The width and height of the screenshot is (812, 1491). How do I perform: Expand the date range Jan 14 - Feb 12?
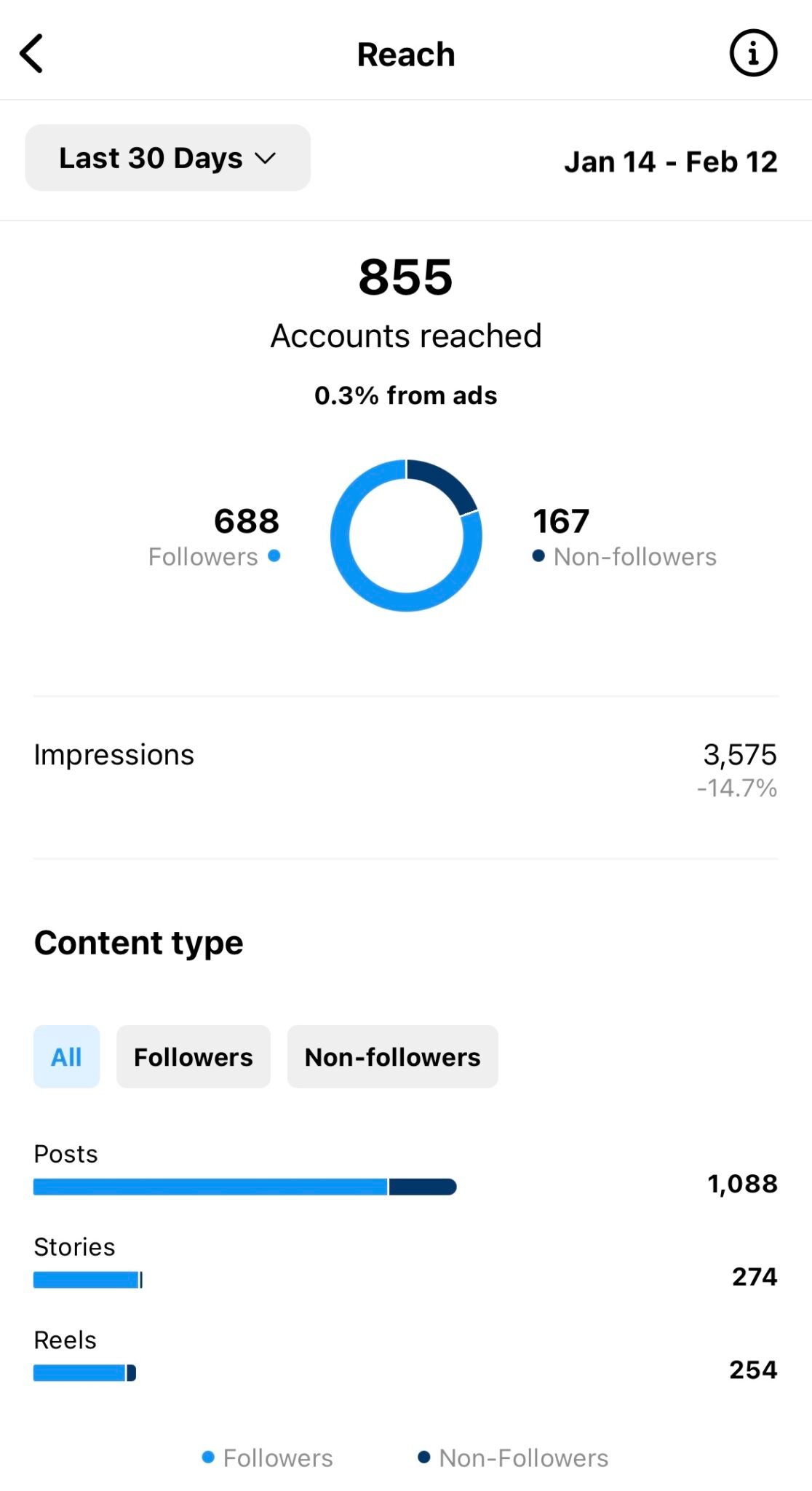point(672,162)
